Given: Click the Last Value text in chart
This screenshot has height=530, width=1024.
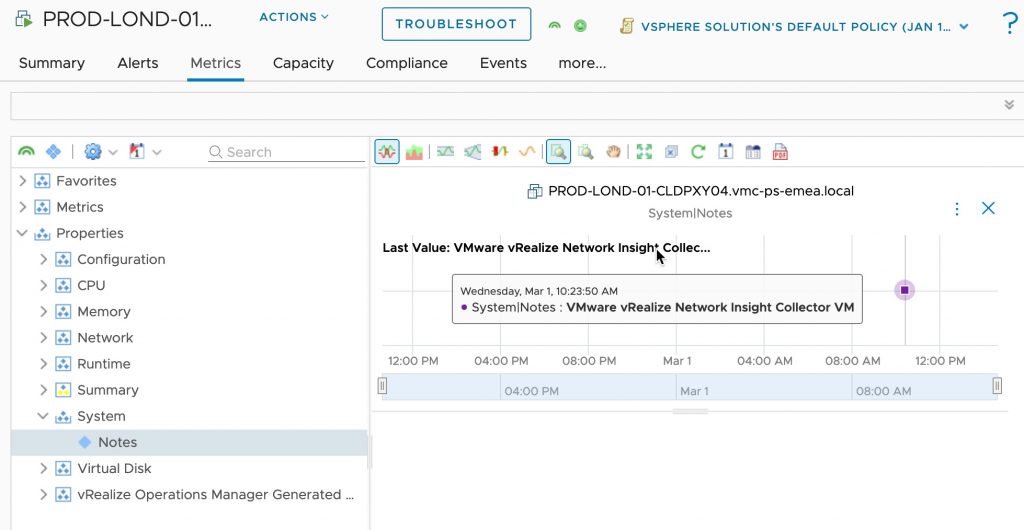Looking at the screenshot, I should click(547, 248).
